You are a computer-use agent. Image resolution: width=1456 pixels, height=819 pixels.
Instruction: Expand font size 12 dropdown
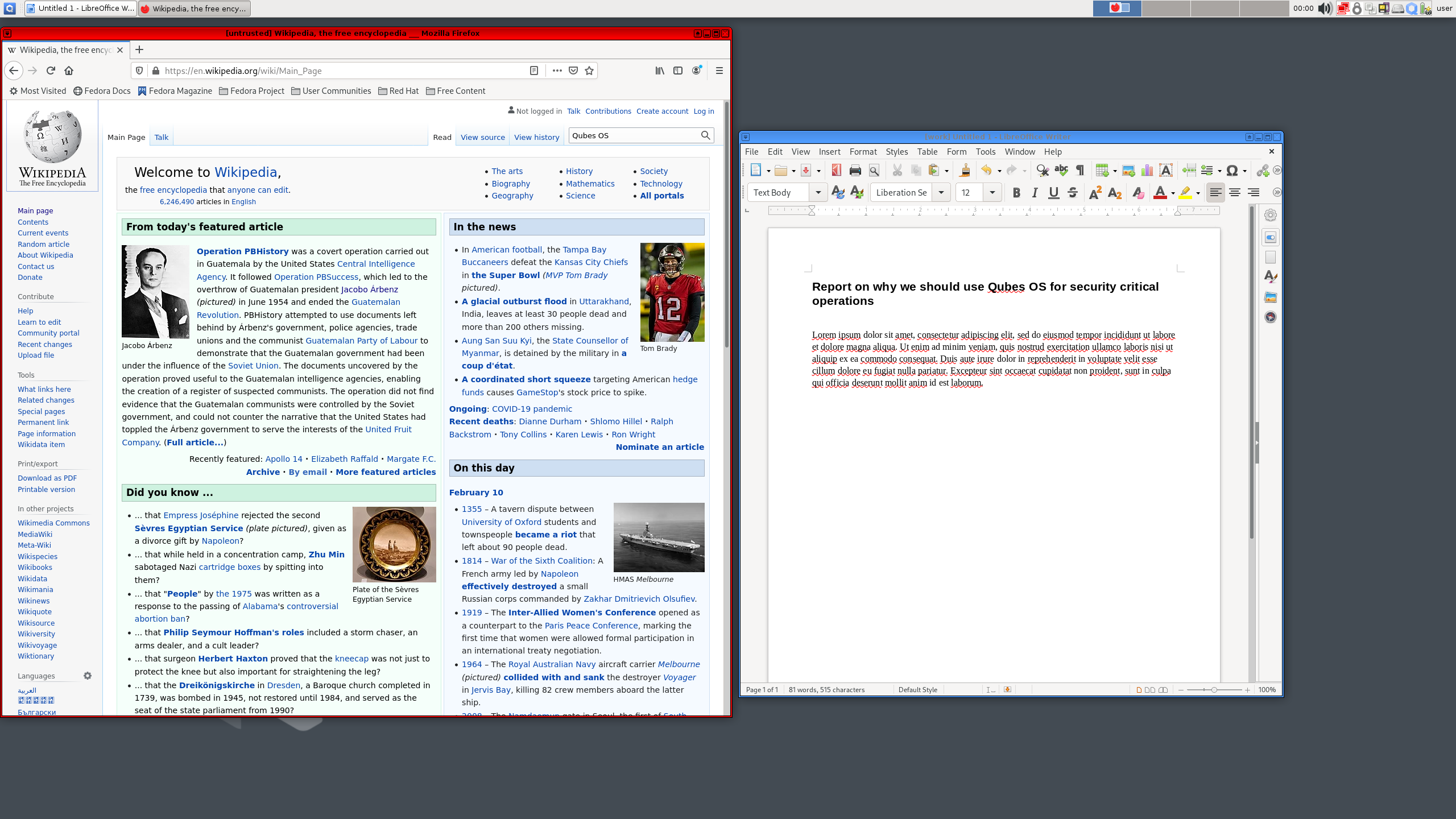point(992,193)
